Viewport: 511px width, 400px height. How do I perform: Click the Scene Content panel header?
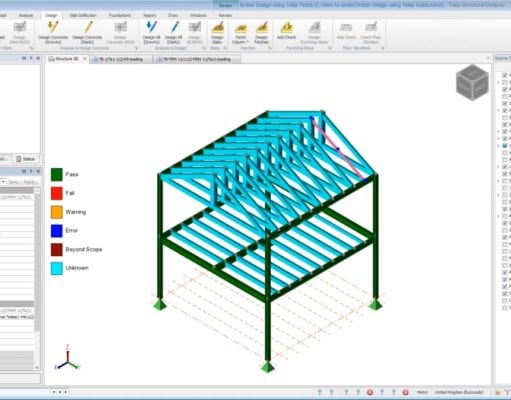point(503,58)
